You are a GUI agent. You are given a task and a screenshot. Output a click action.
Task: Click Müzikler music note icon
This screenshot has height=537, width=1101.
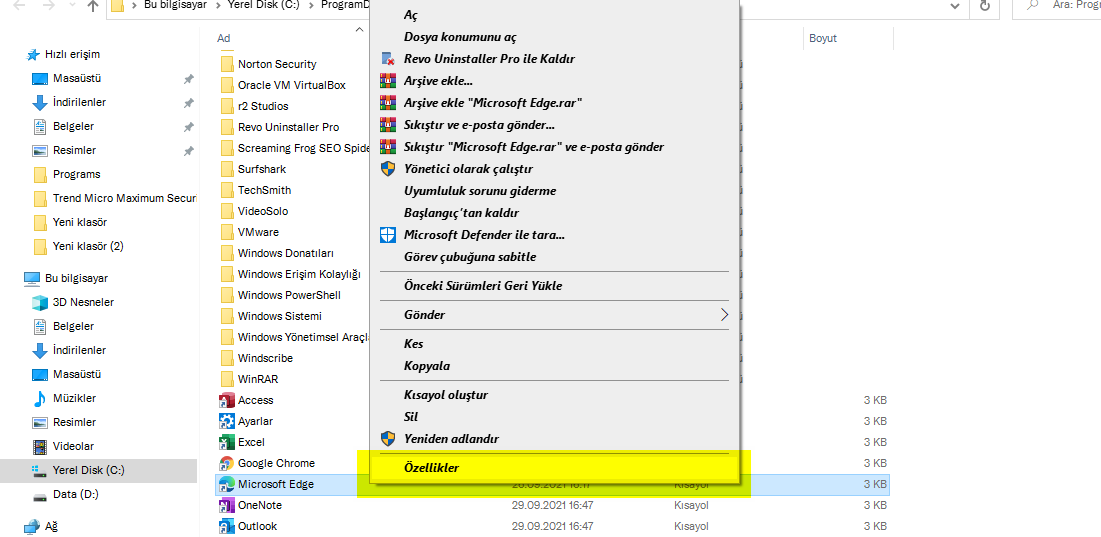(x=40, y=399)
